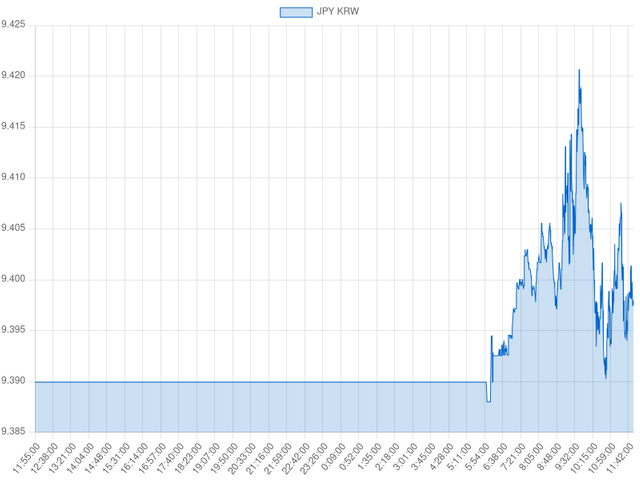This screenshot has height=480, width=640.
Task: Click x-axis time label 19:50:00
Action: 224,458
